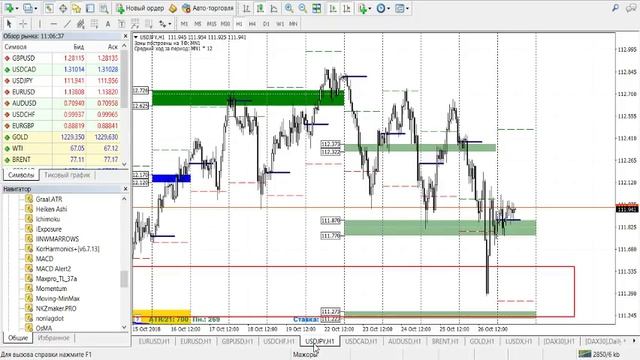The height and width of the screenshot is (360, 640).
Task: Select the cursor arrow tool
Action: click(9, 24)
